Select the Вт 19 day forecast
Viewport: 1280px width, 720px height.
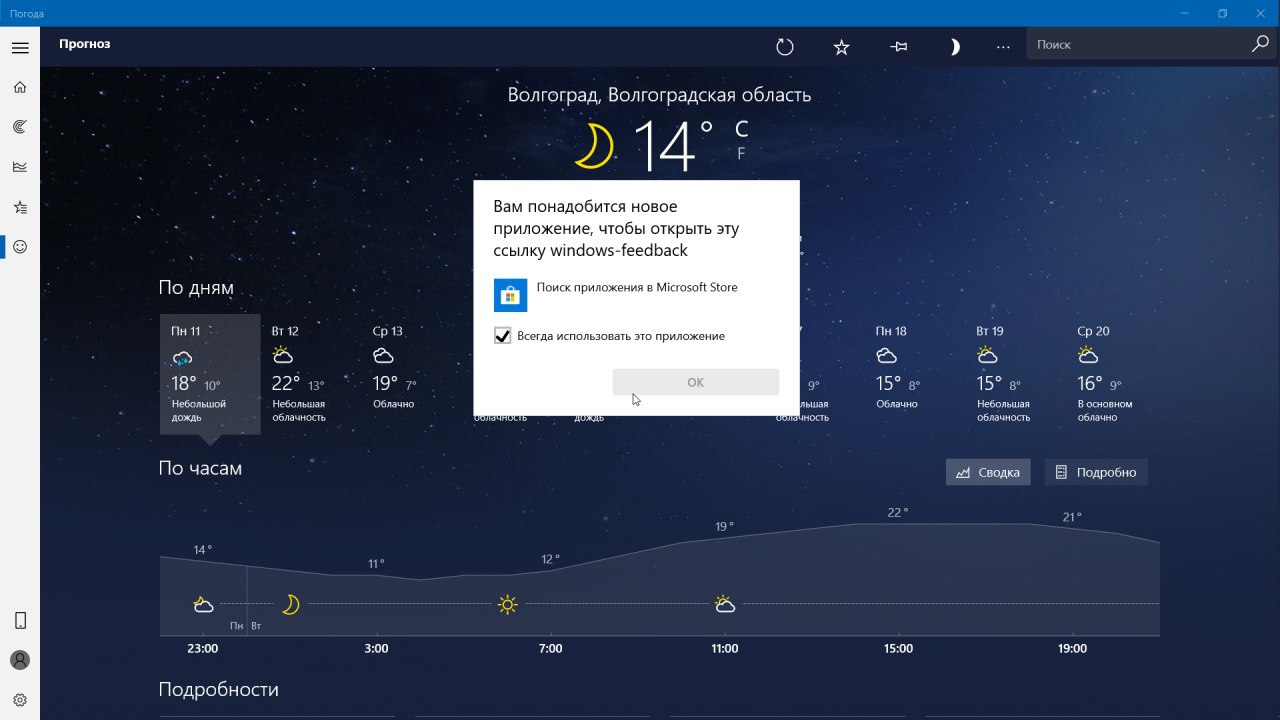[1016, 375]
